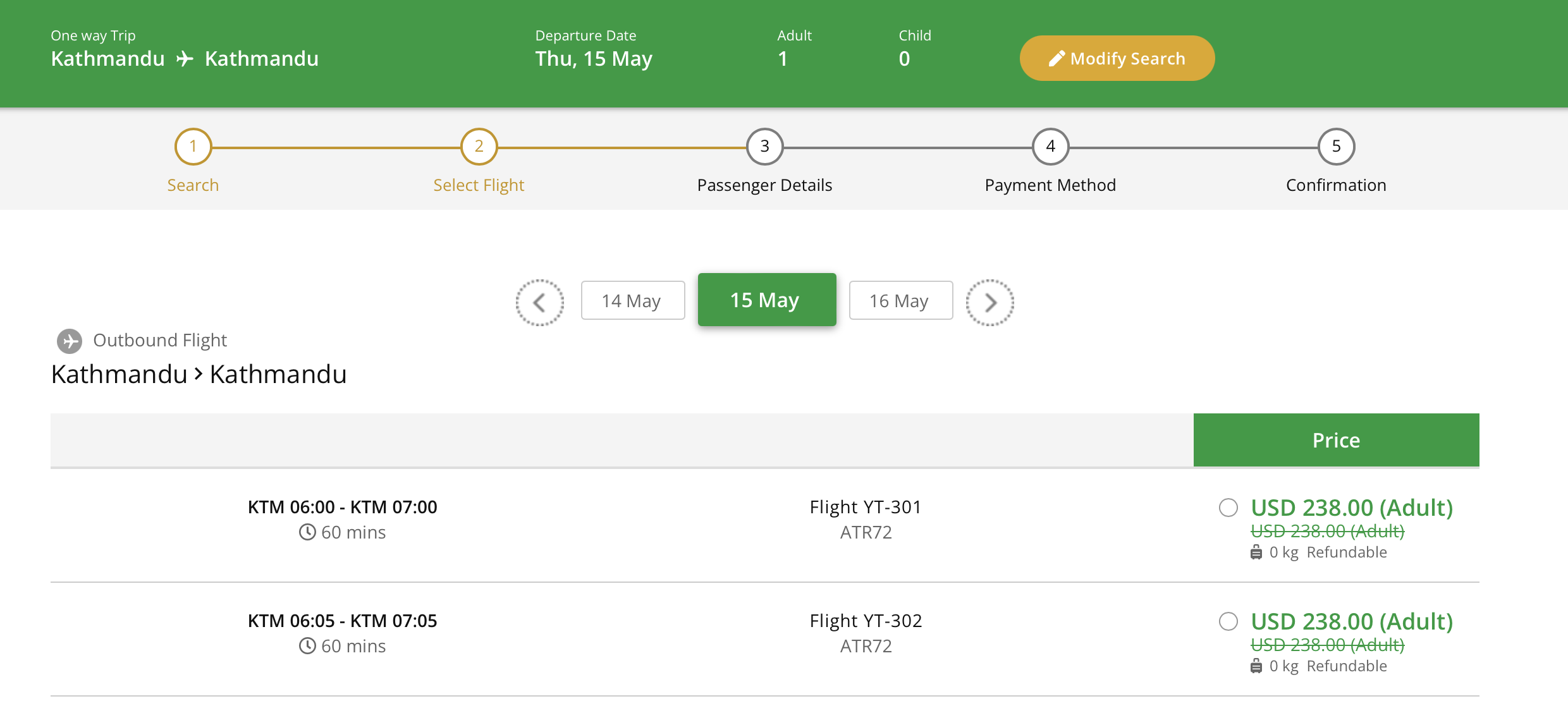
Task: Go back to step 1 Search
Action: coord(193,147)
